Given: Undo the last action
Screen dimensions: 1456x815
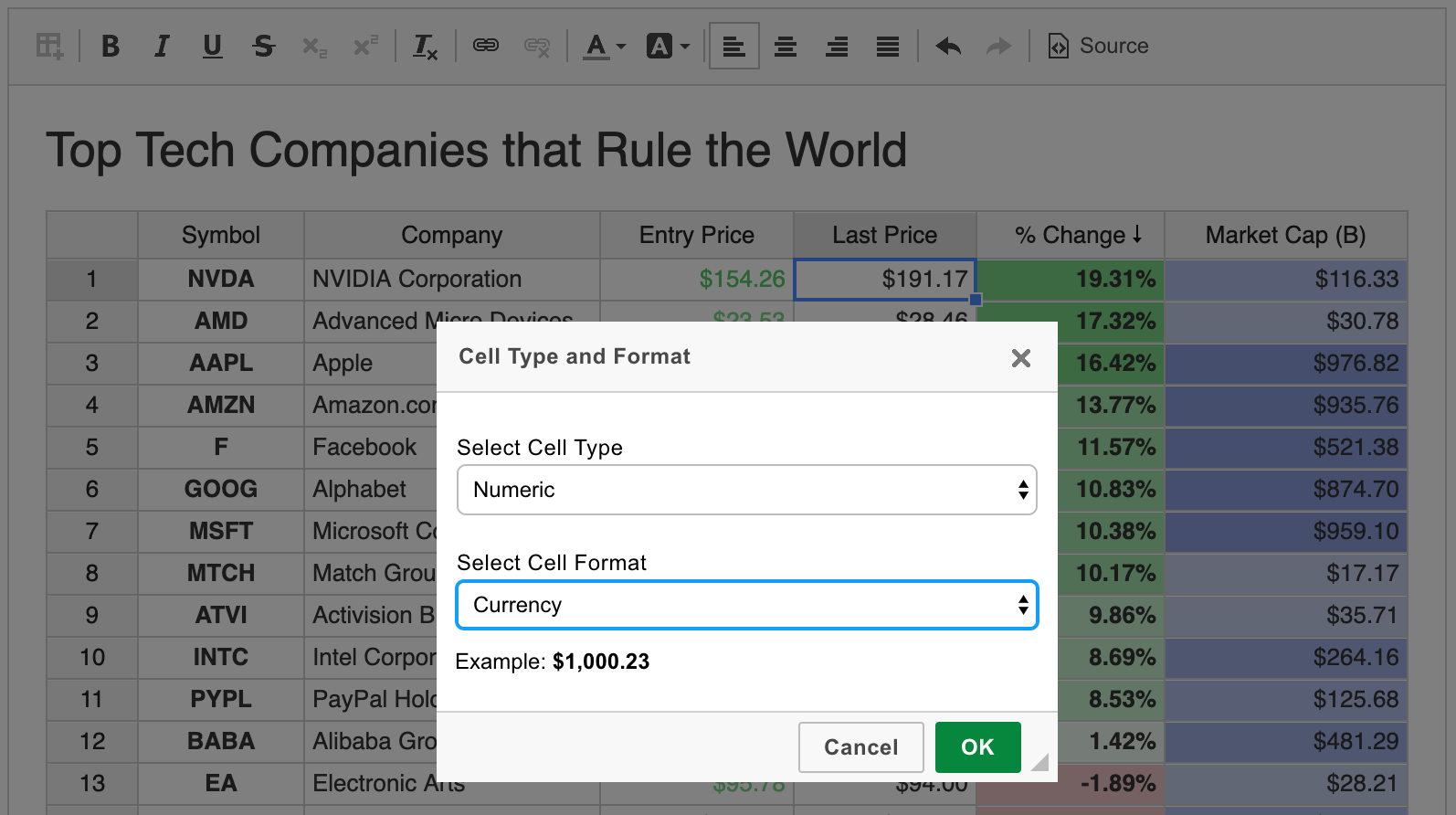Looking at the screenshot, I should 949,46.
